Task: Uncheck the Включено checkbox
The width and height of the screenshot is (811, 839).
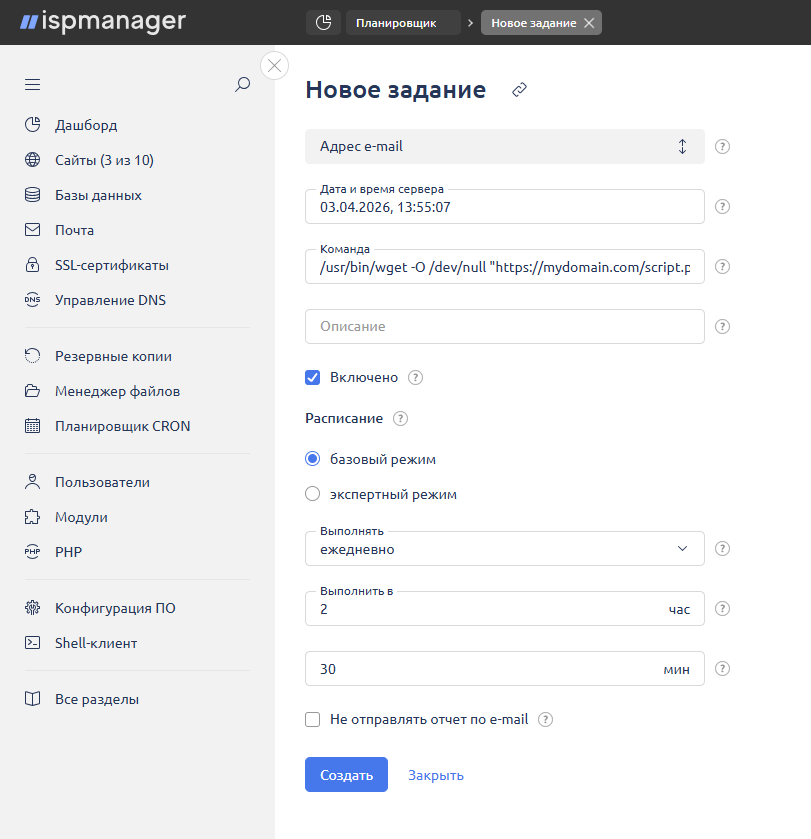Action: (x=313, y=378)
